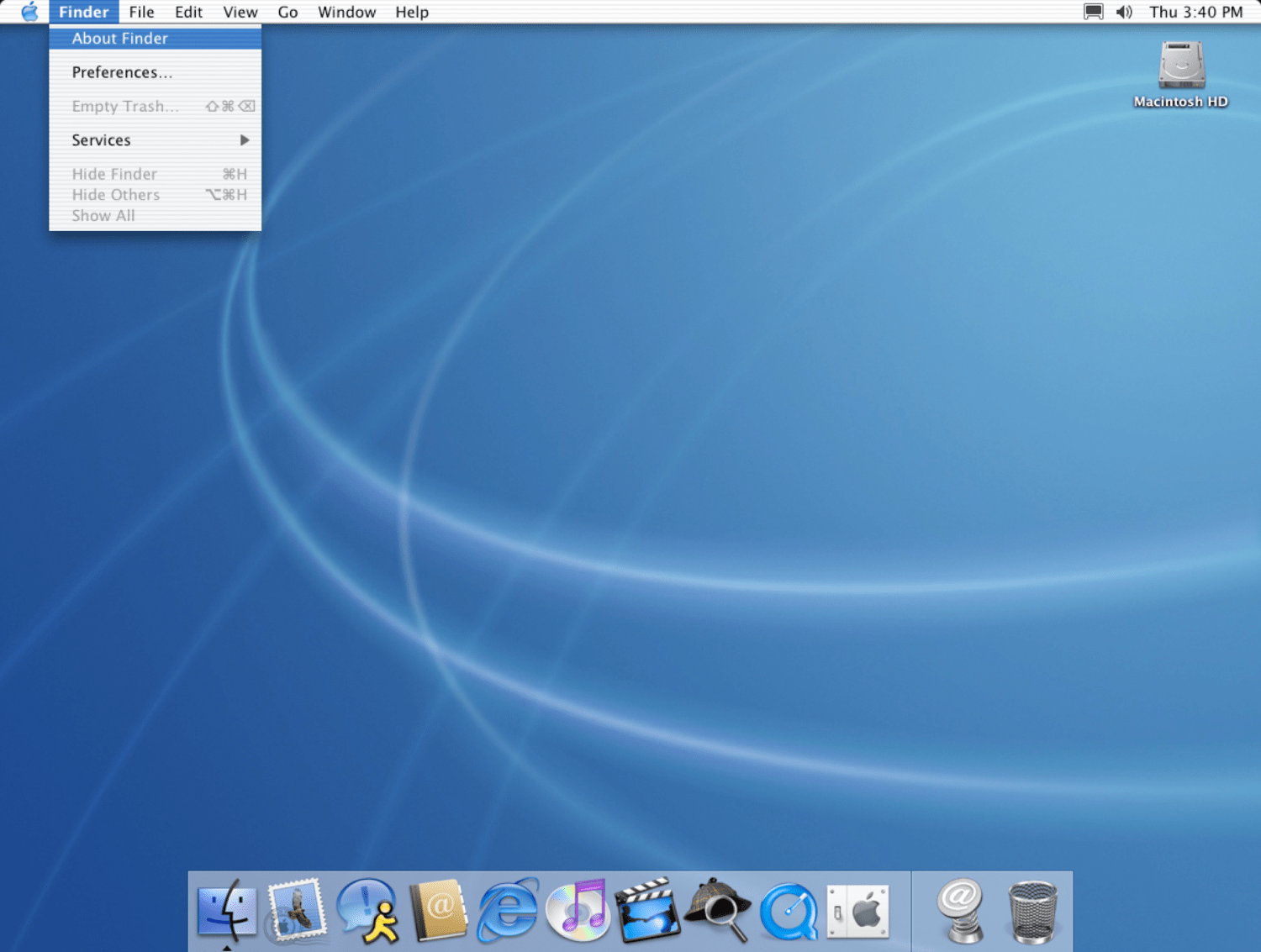This screenshot has width=1261, height=952.
Task: Click the @ spring website shortcut
Action: (x=961, y=910)
